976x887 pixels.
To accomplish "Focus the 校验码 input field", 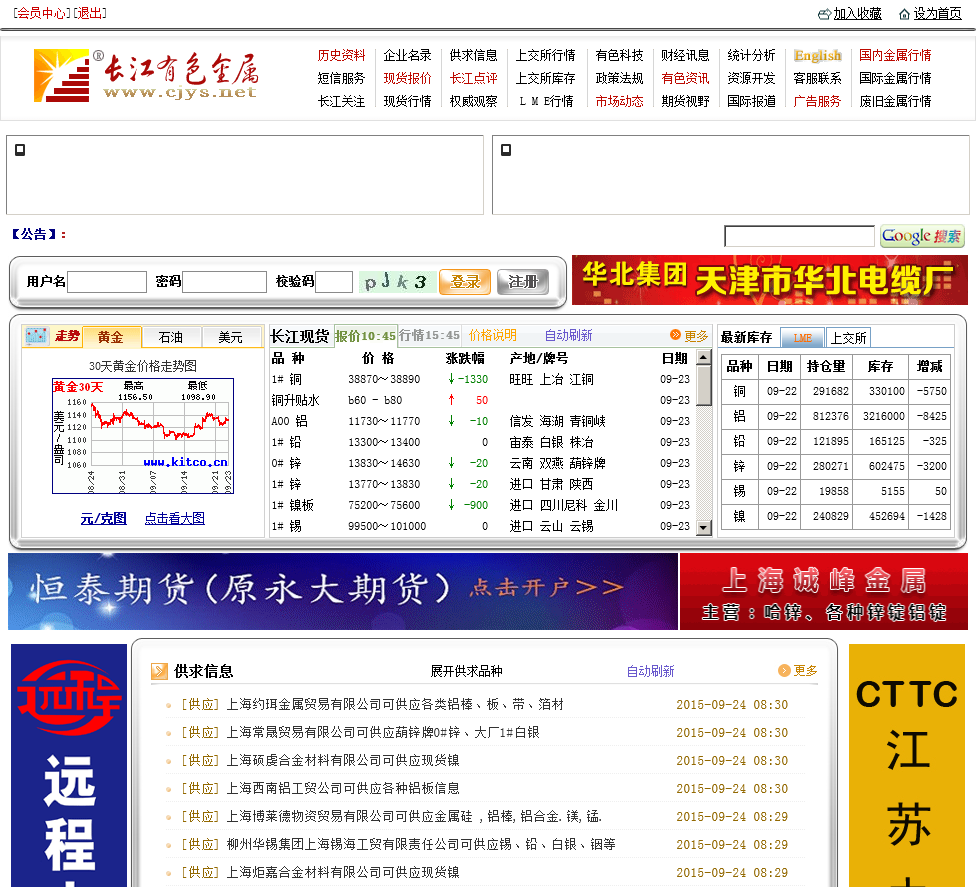I will (334, 281).
